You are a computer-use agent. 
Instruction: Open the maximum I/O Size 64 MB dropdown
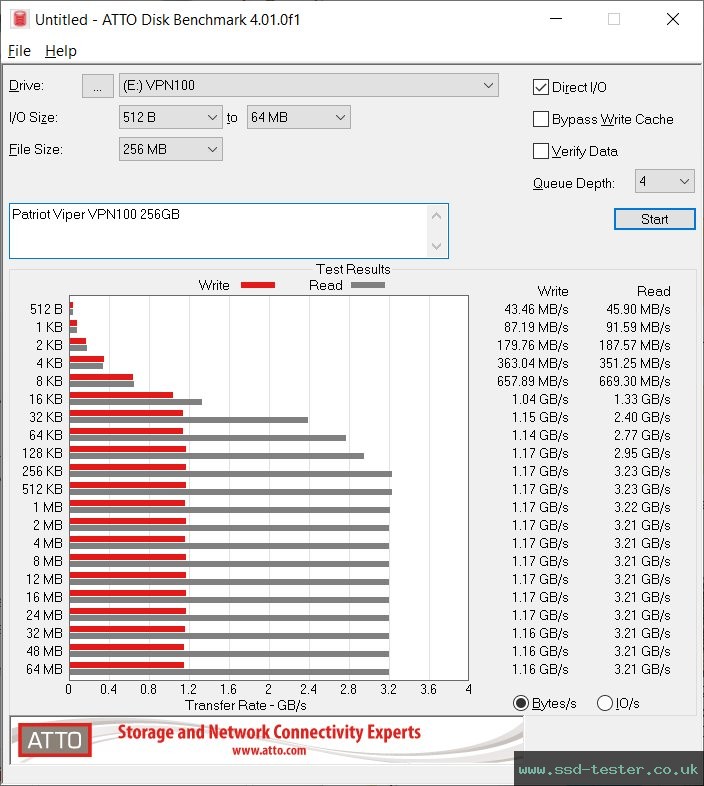tap(298, 117)
